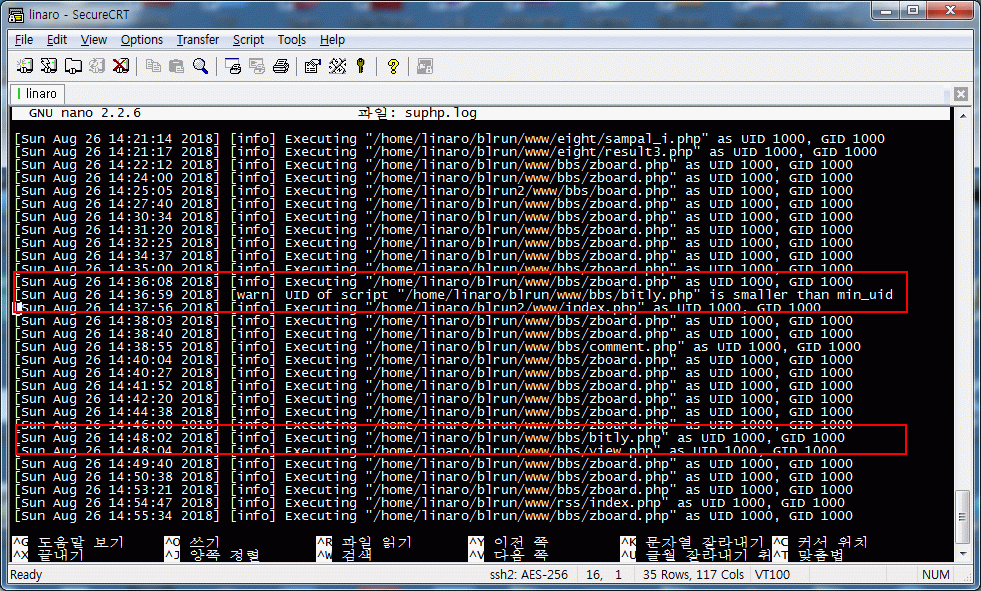Select the linaro session tab
Viewport: 981px width, 591px height.
click(x=40, y=94)
